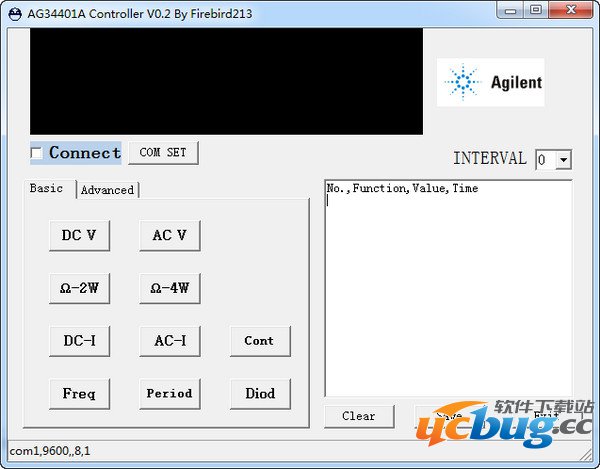Start the Cont continuity test

(260, 341)
